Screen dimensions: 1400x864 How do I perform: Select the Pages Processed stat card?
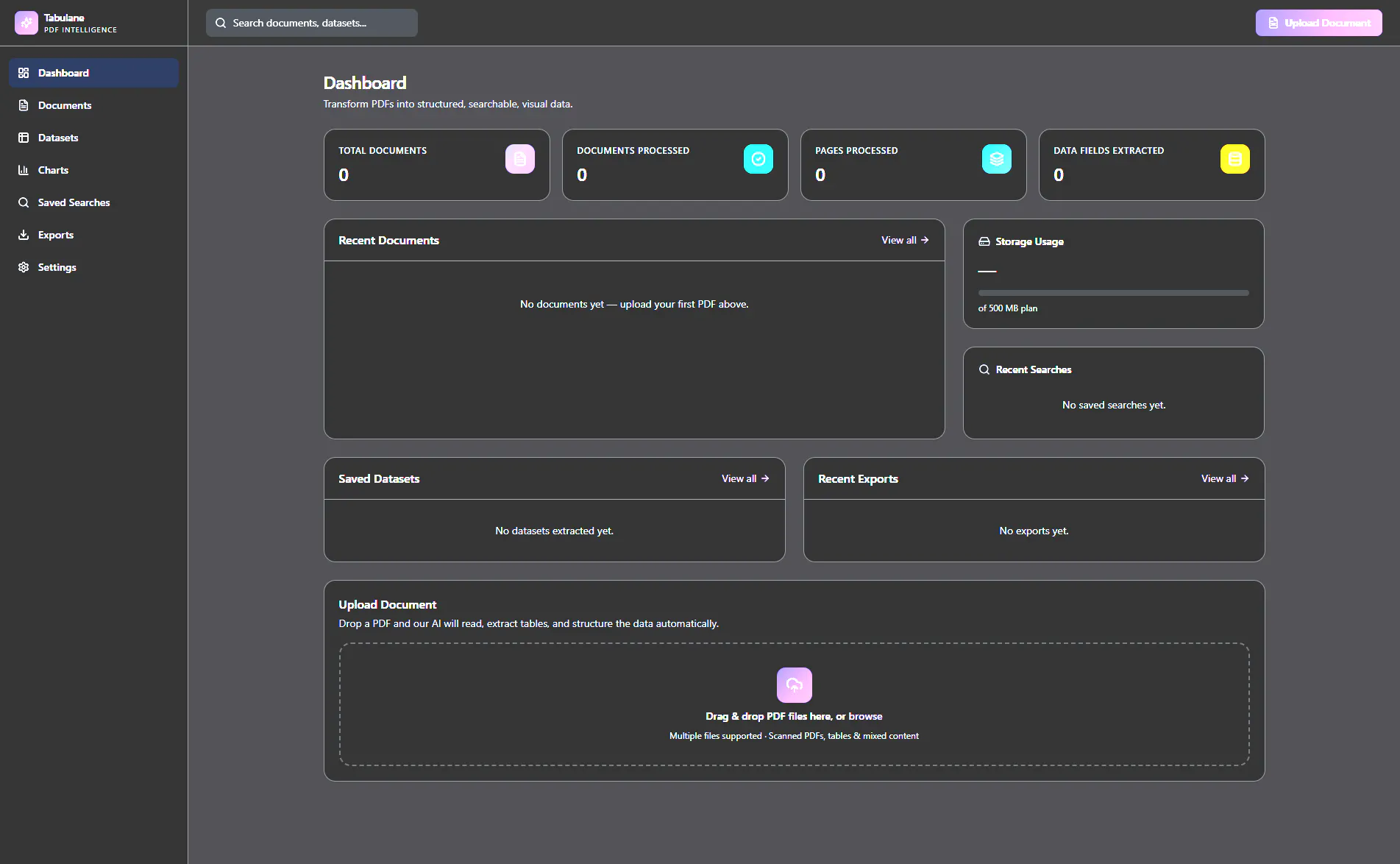(914, 165)
